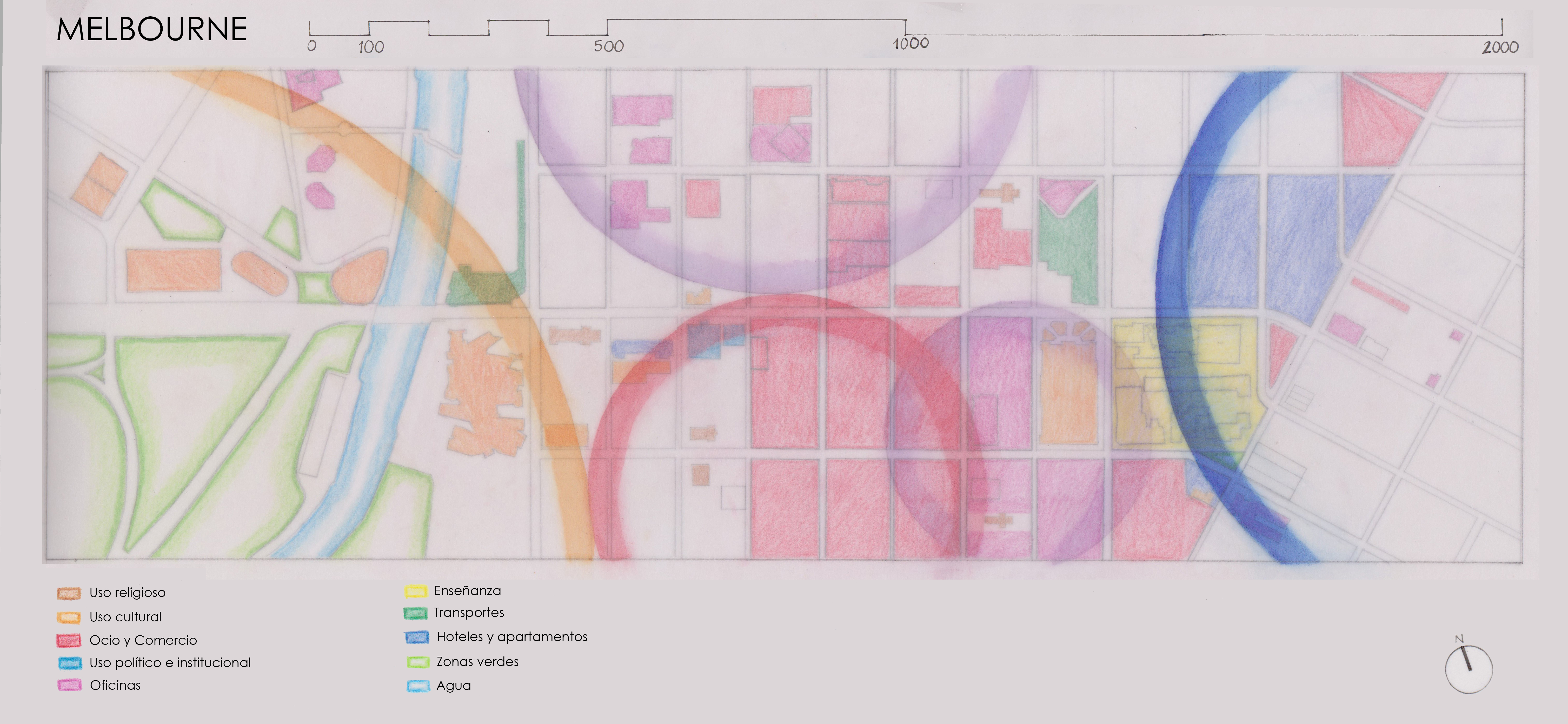Click the Hoteles y apartamentos blue swatch

click(x=417, y=637)
